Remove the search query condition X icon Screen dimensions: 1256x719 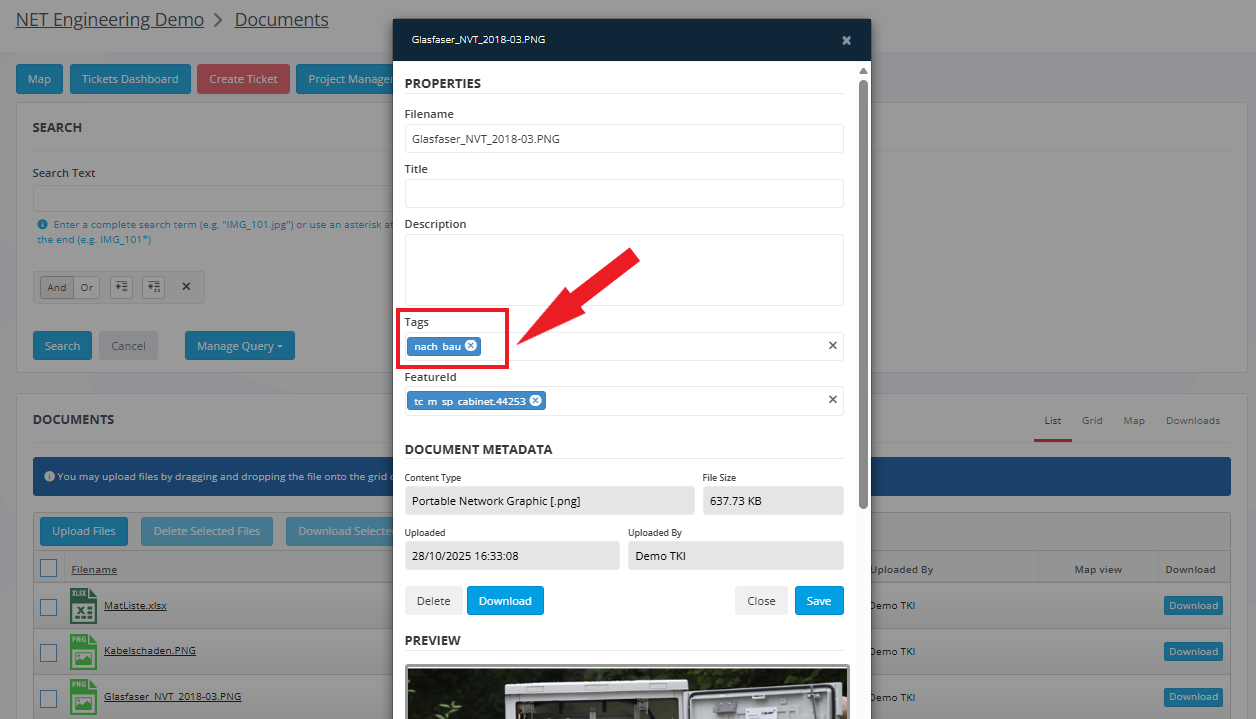(x=186, y=287)
